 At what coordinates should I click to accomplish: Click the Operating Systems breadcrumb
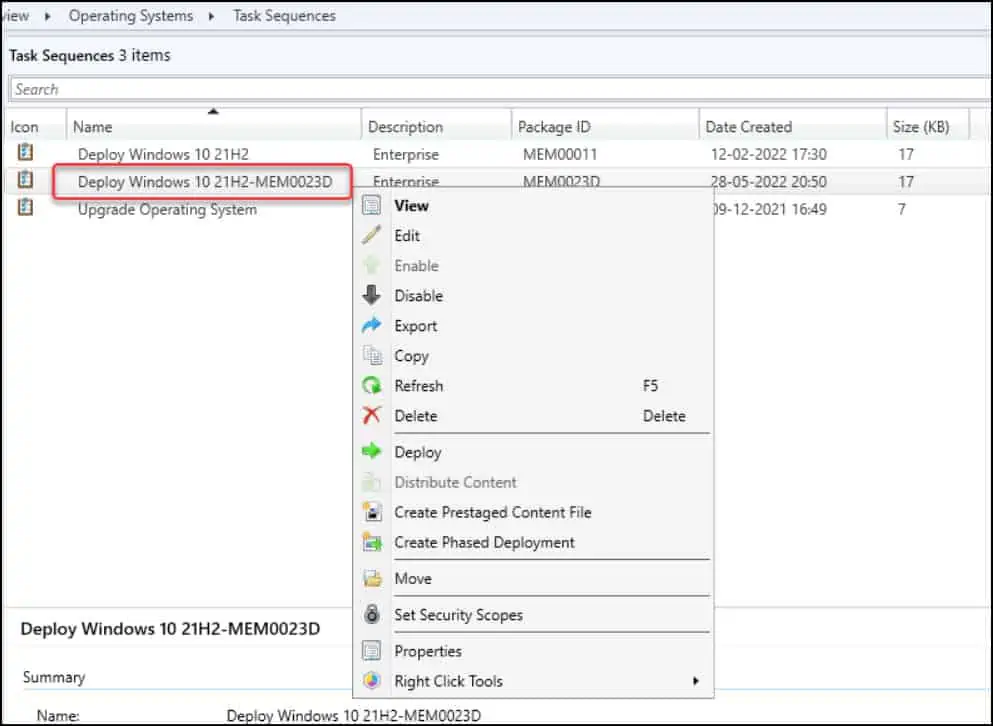[x=131, y=16]
